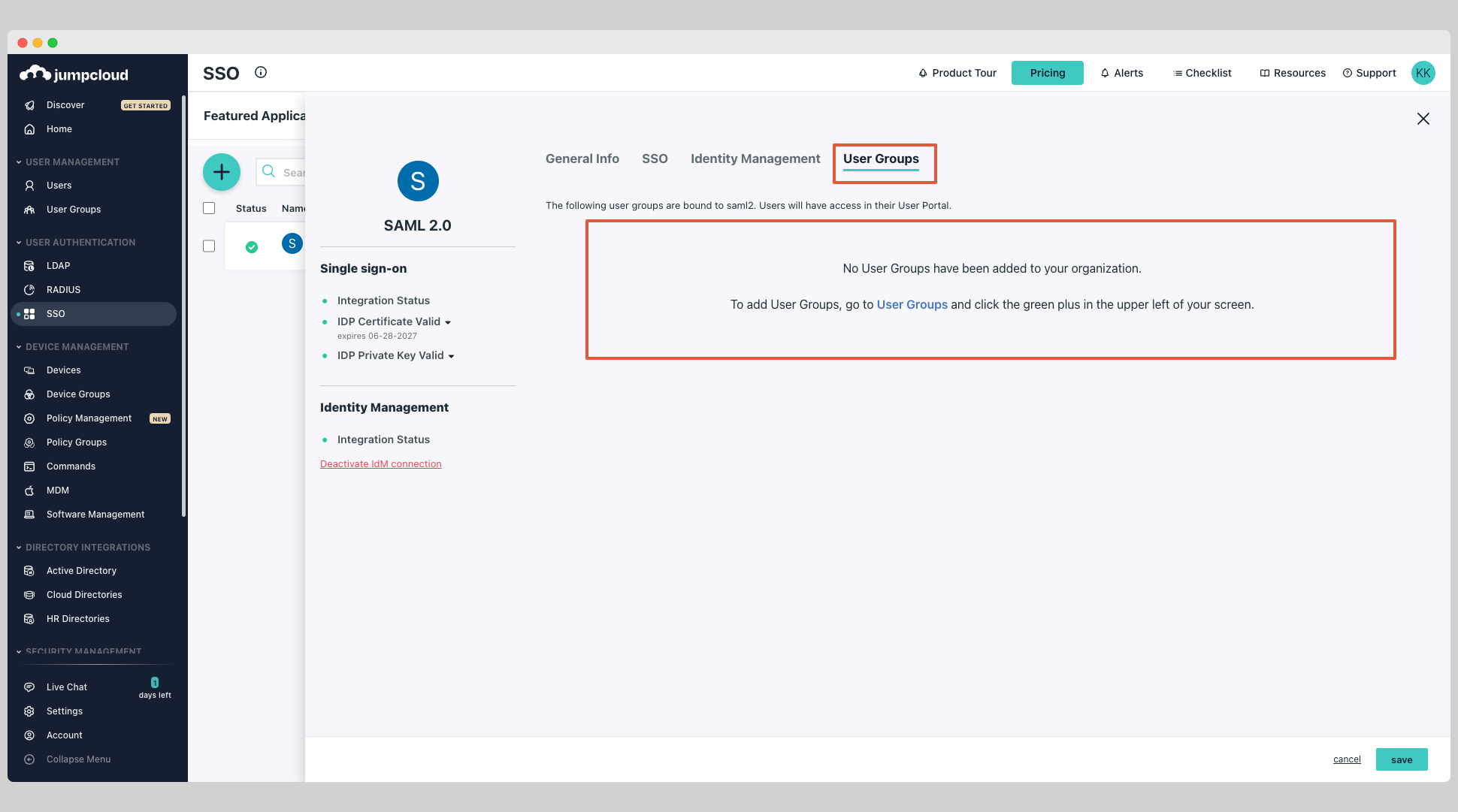Screen dimensions: 1458x812
Task: Switch to the Identity Management tab
Action: coord(755,158)
